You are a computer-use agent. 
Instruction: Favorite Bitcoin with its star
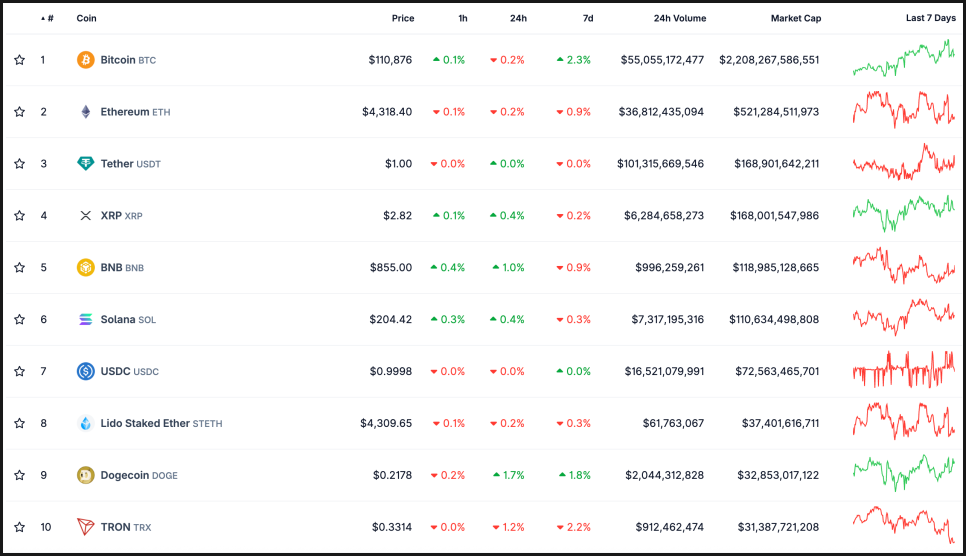(20, 60)
